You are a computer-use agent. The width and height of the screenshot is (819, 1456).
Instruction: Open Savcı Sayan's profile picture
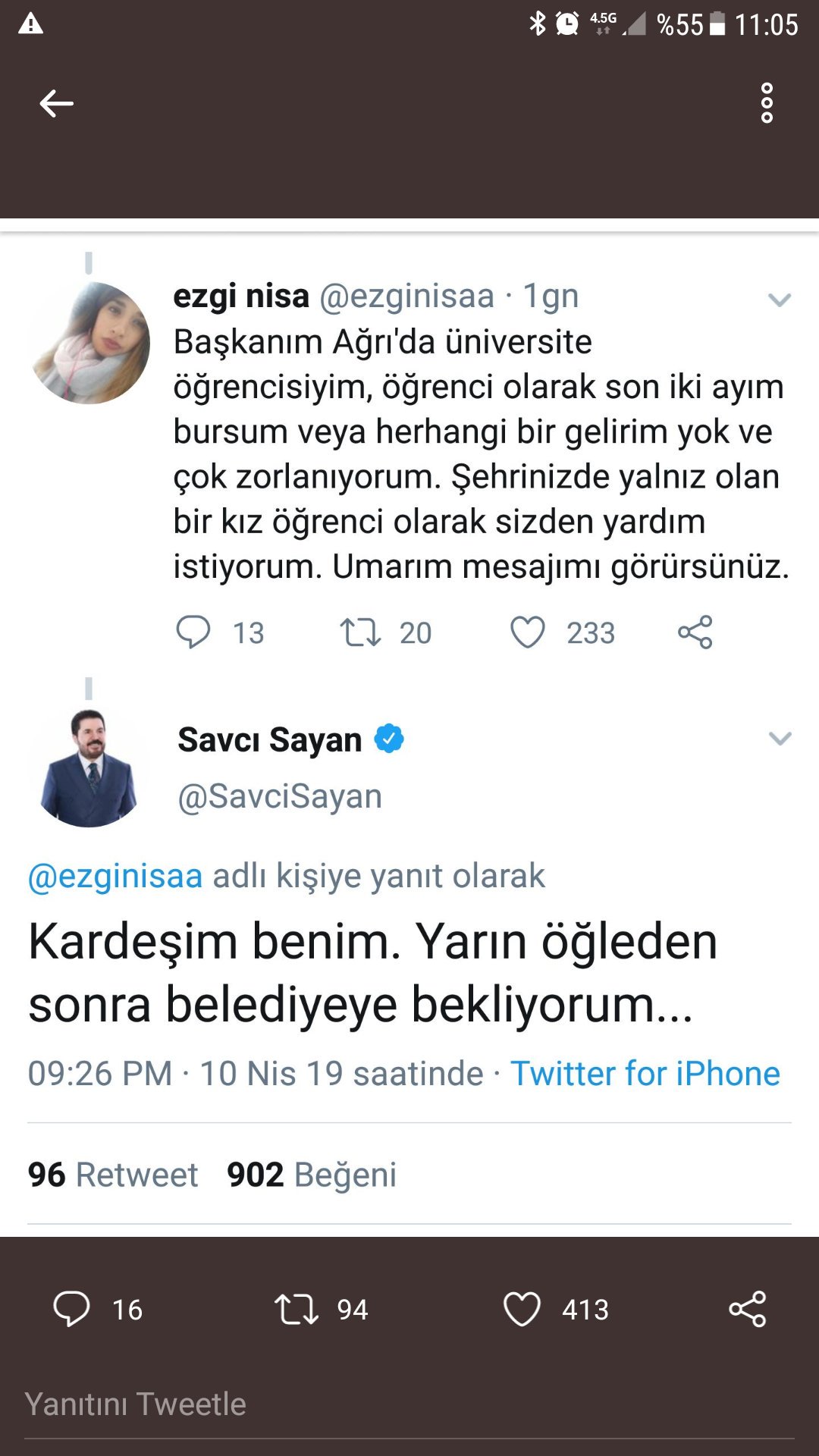click(x=89, y=767)
